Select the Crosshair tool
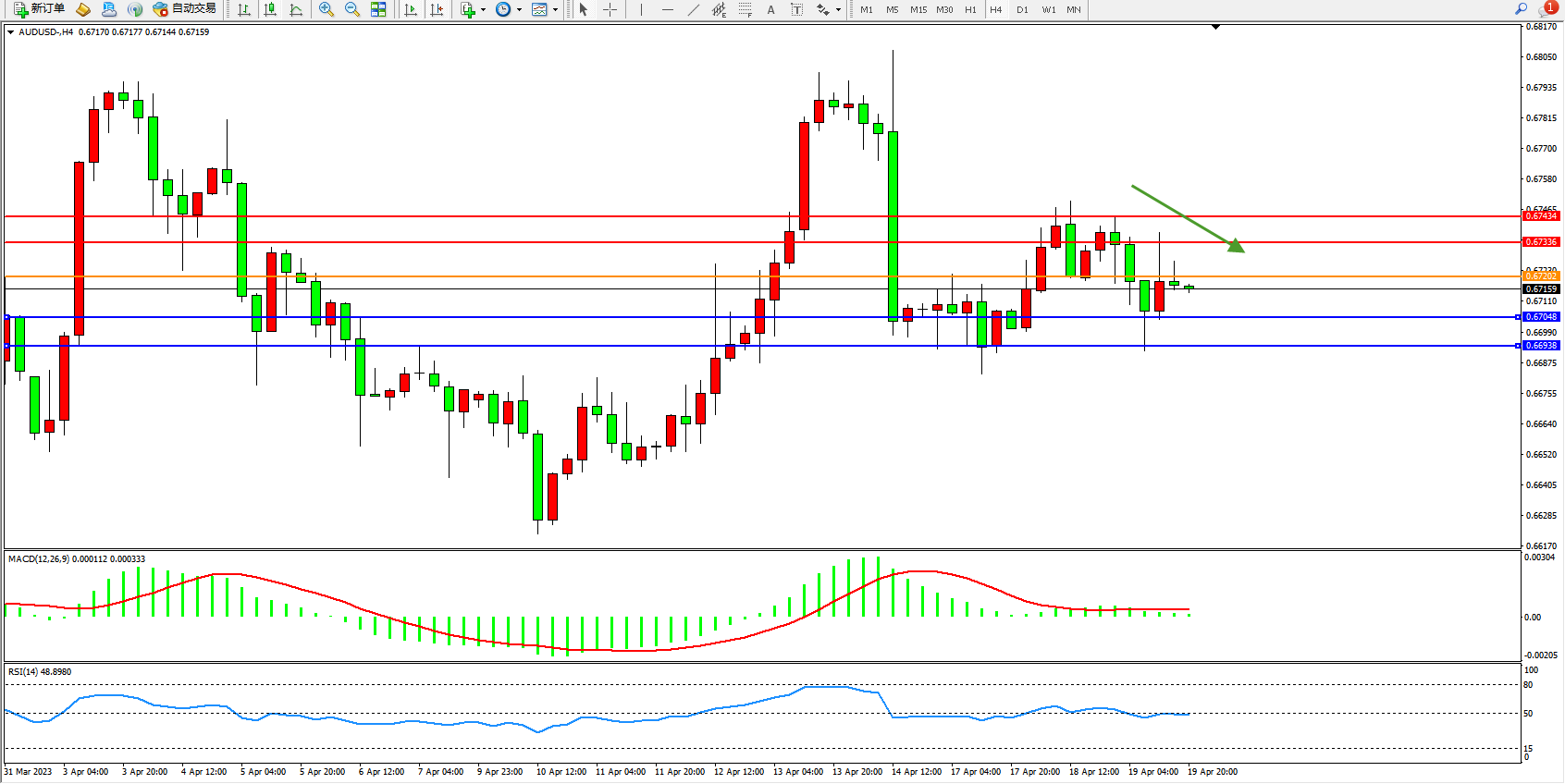 coord(610,9)
